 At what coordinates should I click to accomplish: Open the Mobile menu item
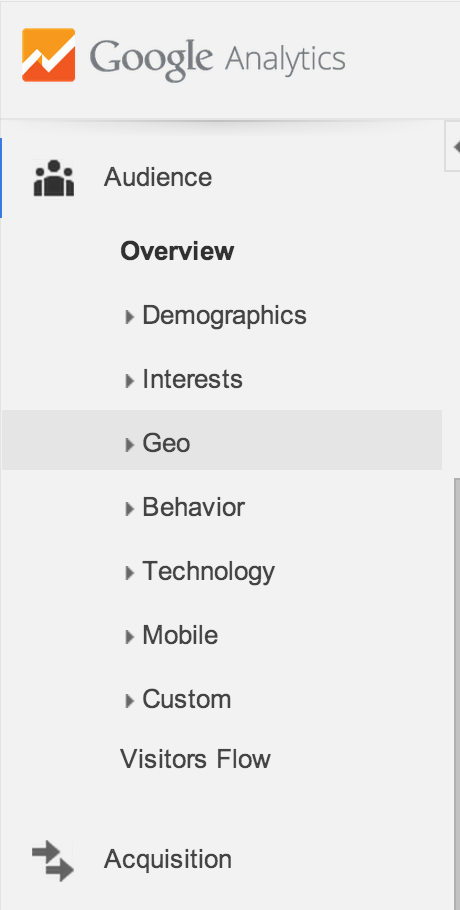tap(180, 635)
